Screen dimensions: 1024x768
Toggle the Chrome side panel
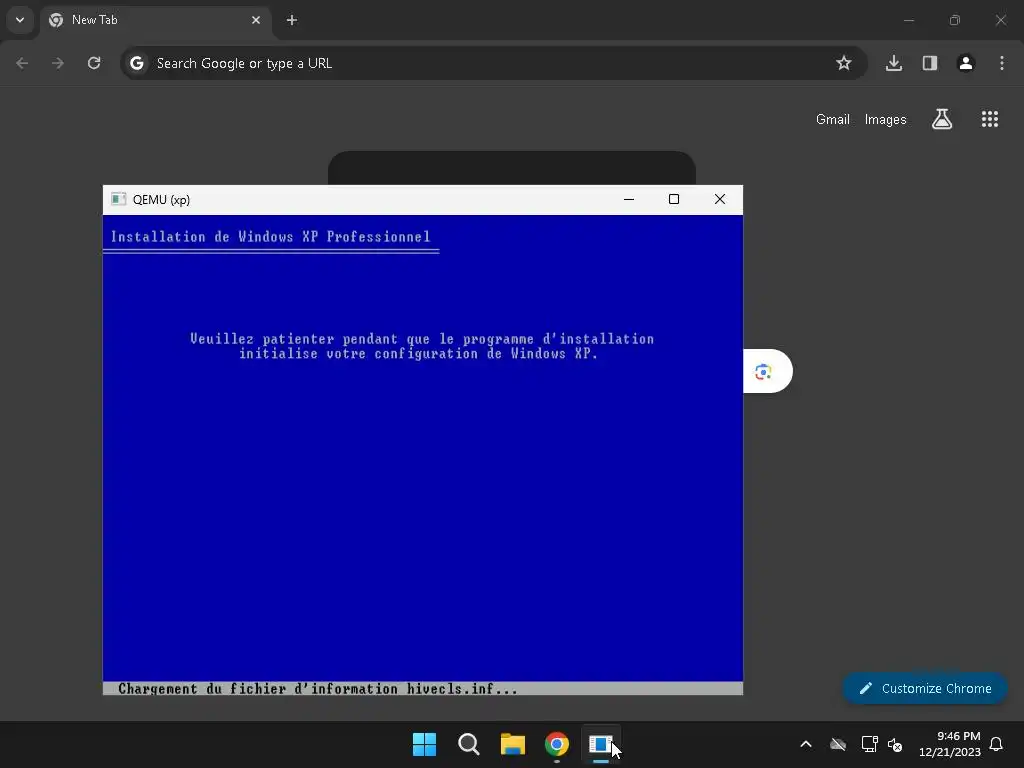(930, 63)
